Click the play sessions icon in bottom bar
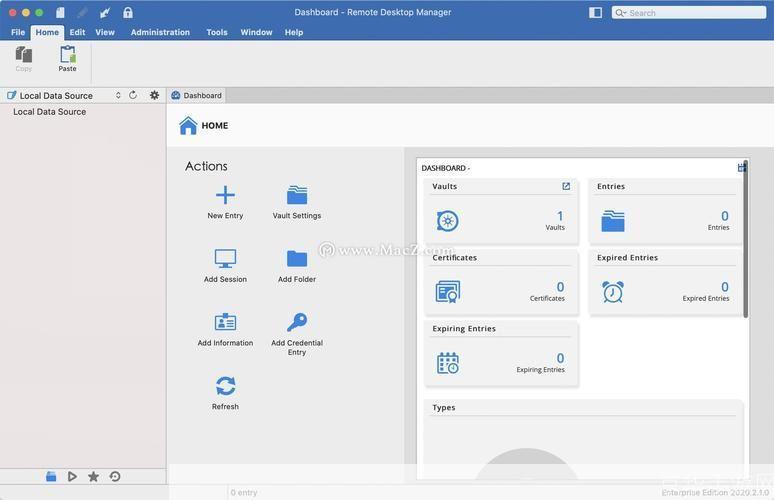This screenshot has height=500, width=774. (x=72, y=476)
